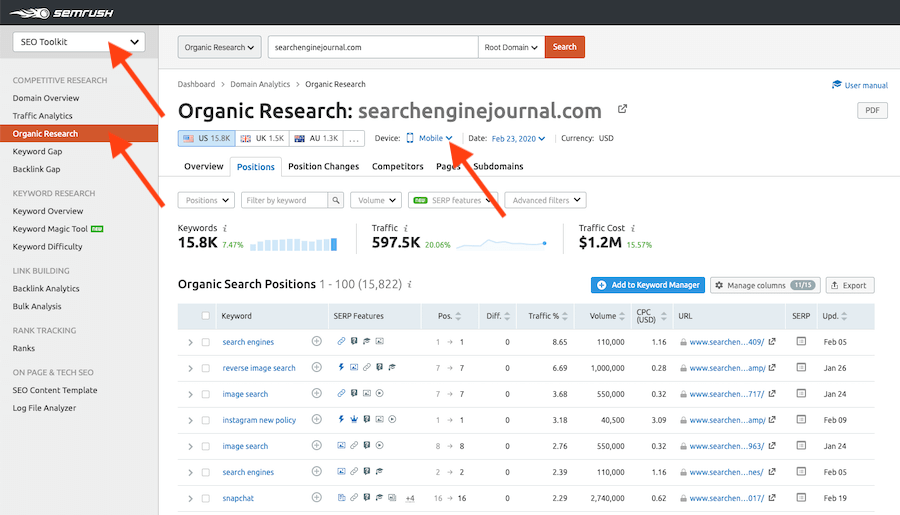Click the PDF button
The height and width of the screenshot is (515, 900).
[x=872, y=110]
